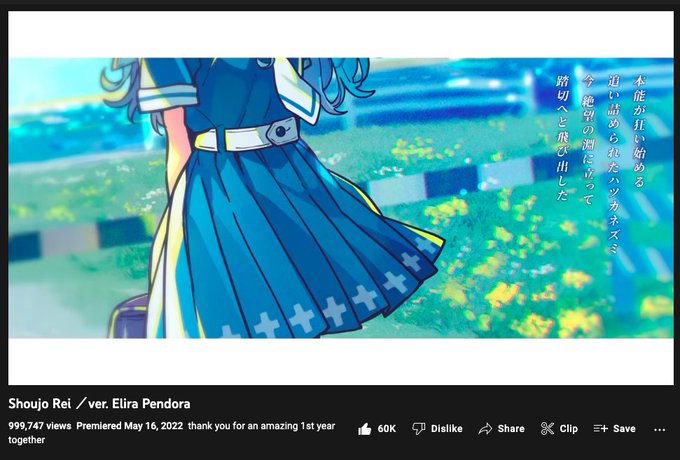Click the Dislike label

tap(447, 429)
